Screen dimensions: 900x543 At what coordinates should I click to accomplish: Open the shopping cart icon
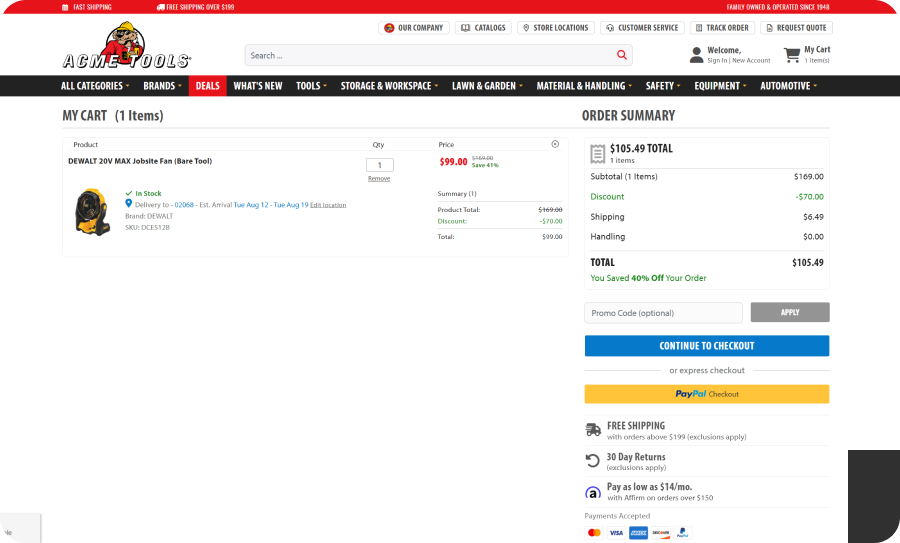792,55
